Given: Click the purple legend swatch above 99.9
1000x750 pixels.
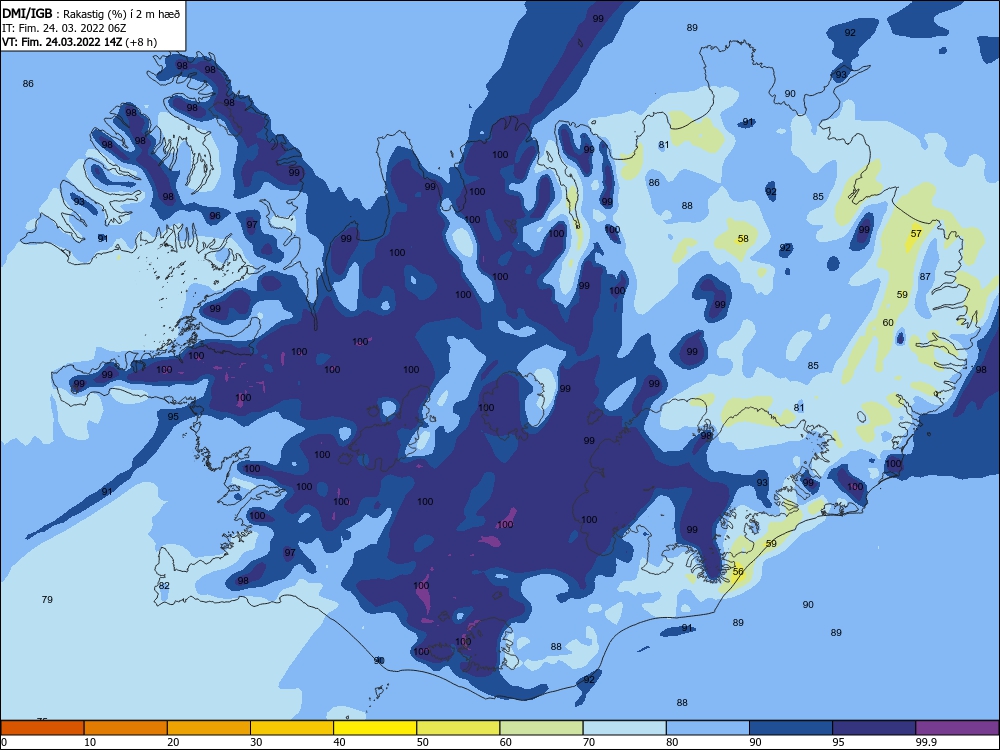Looking at the screenshot, I should pyautogui.click(x=957, y=728).
